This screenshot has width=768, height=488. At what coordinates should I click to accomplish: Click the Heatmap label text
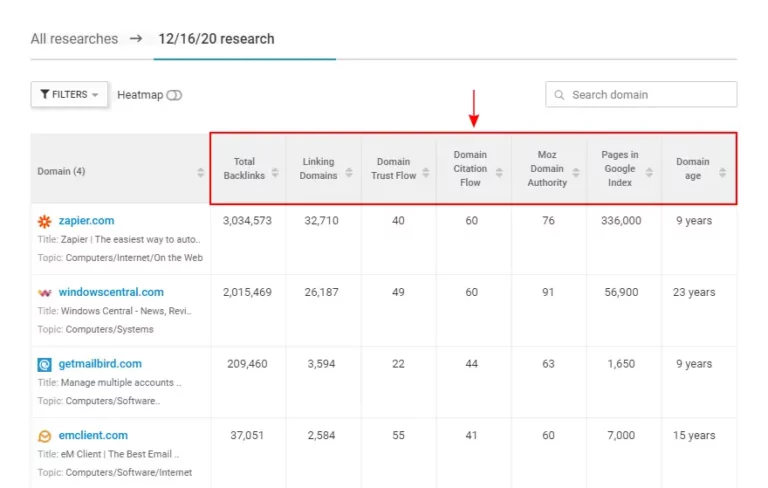(x=140, y=95)
